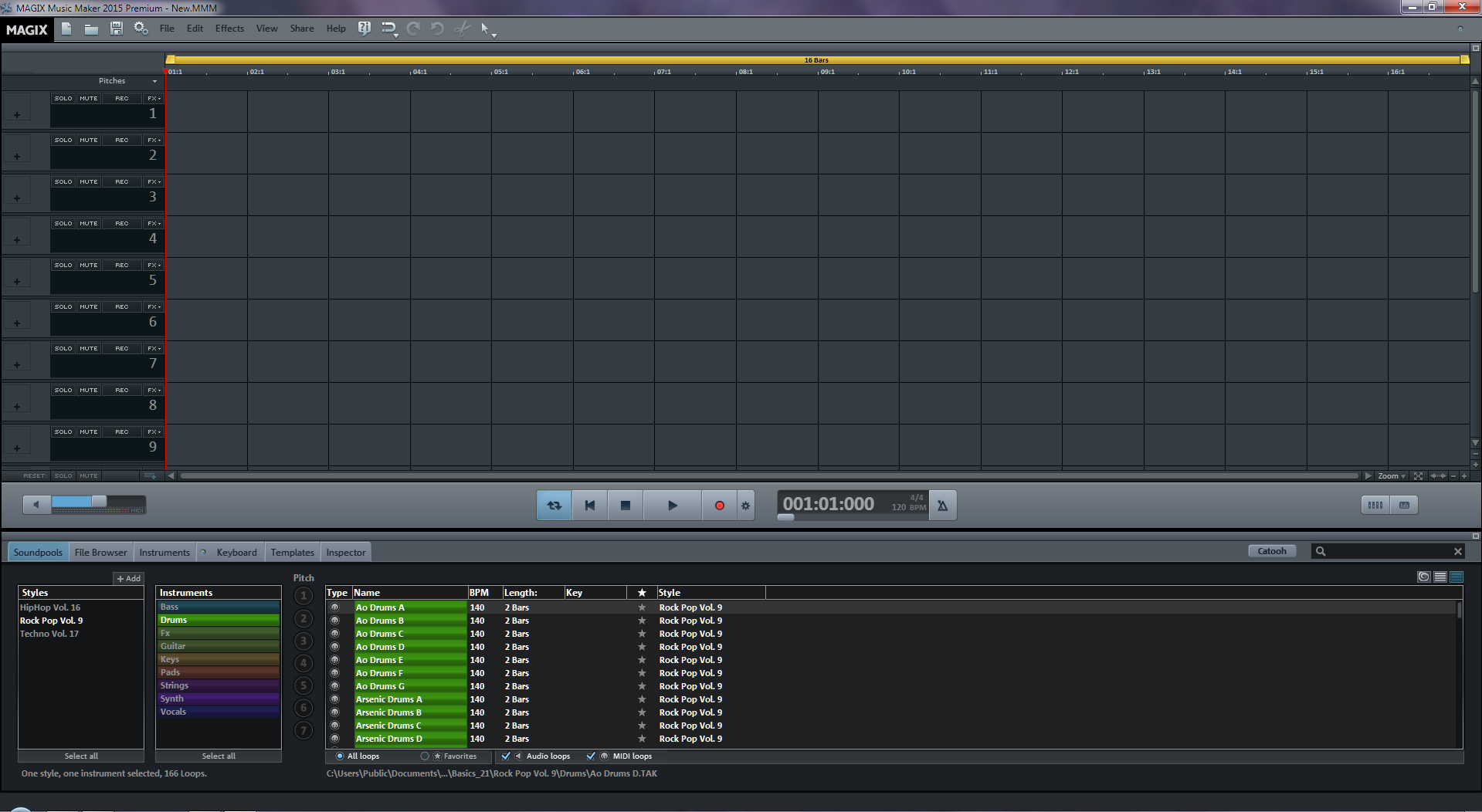Select the mouse pointer tool icon
1482x812 pixels.
point(485,29)
